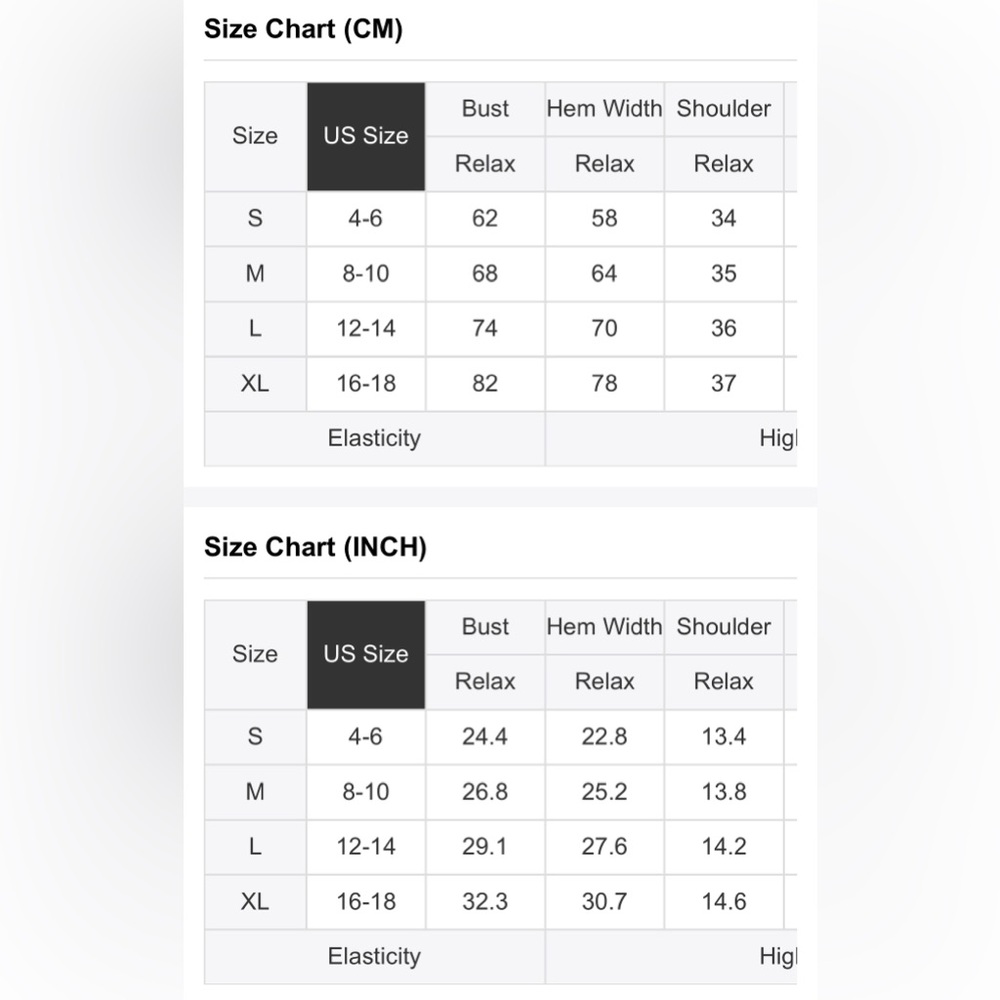Viewport: 1000px width, 1000px height.
Task: Click bust value 24.4 in INCH chart
Action: coord(485,737)
